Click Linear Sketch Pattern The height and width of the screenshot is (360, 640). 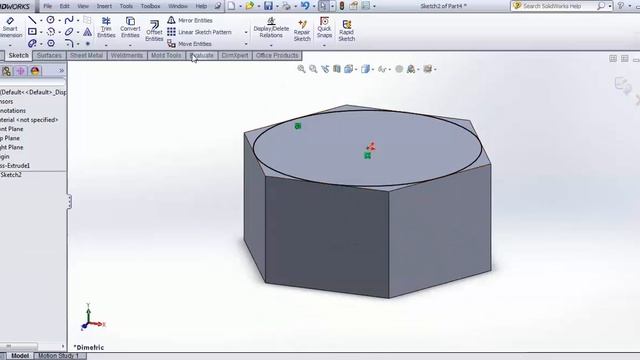click(200, 32)
